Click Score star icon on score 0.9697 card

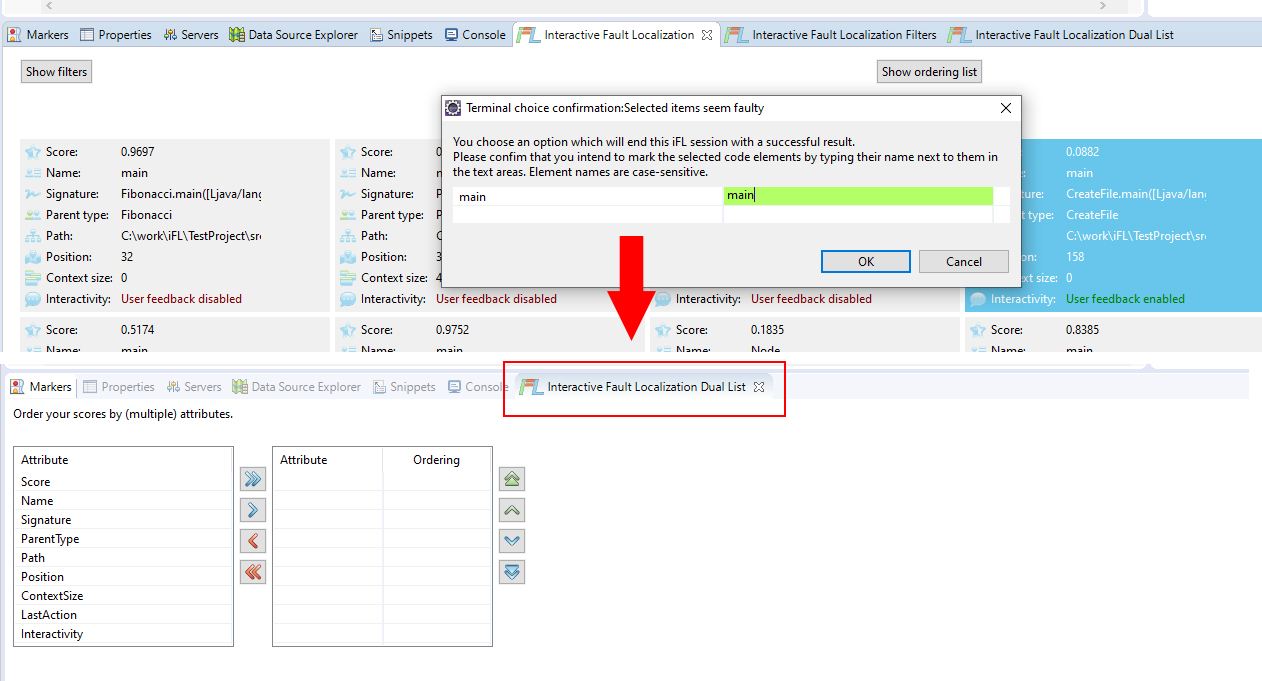coord(32,152)
